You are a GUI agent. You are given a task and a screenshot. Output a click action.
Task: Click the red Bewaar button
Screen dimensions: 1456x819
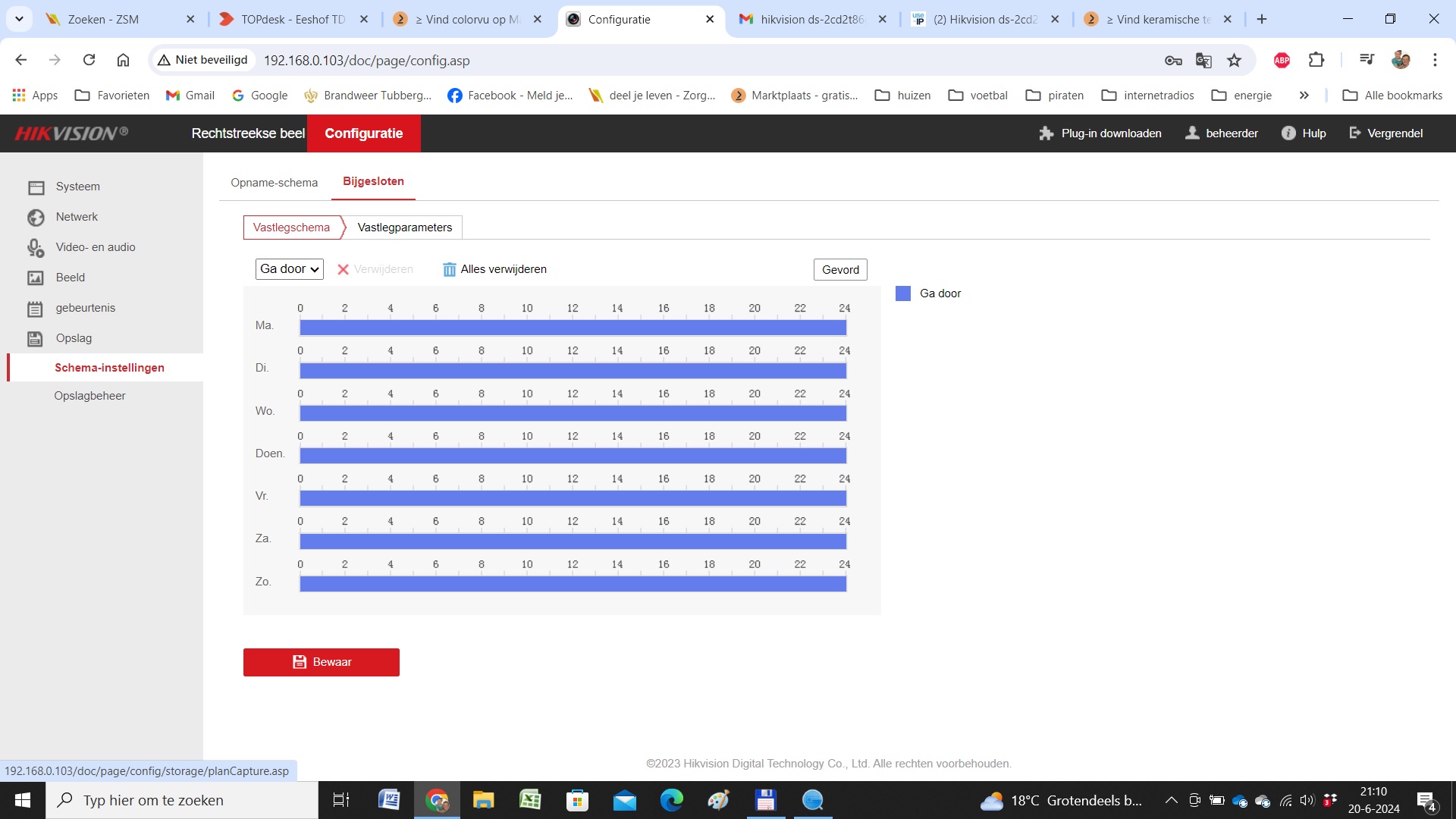(321, 662)
